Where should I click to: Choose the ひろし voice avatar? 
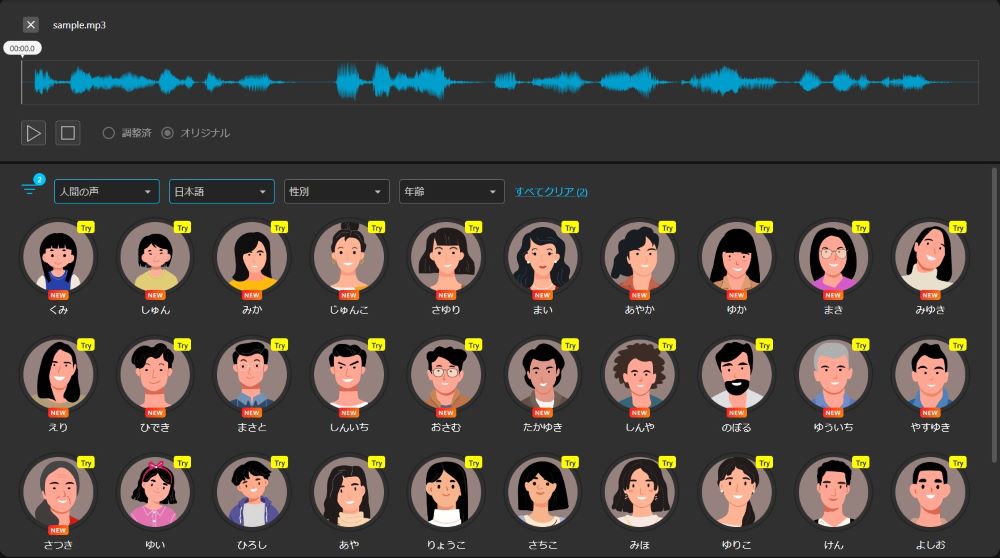252,491
